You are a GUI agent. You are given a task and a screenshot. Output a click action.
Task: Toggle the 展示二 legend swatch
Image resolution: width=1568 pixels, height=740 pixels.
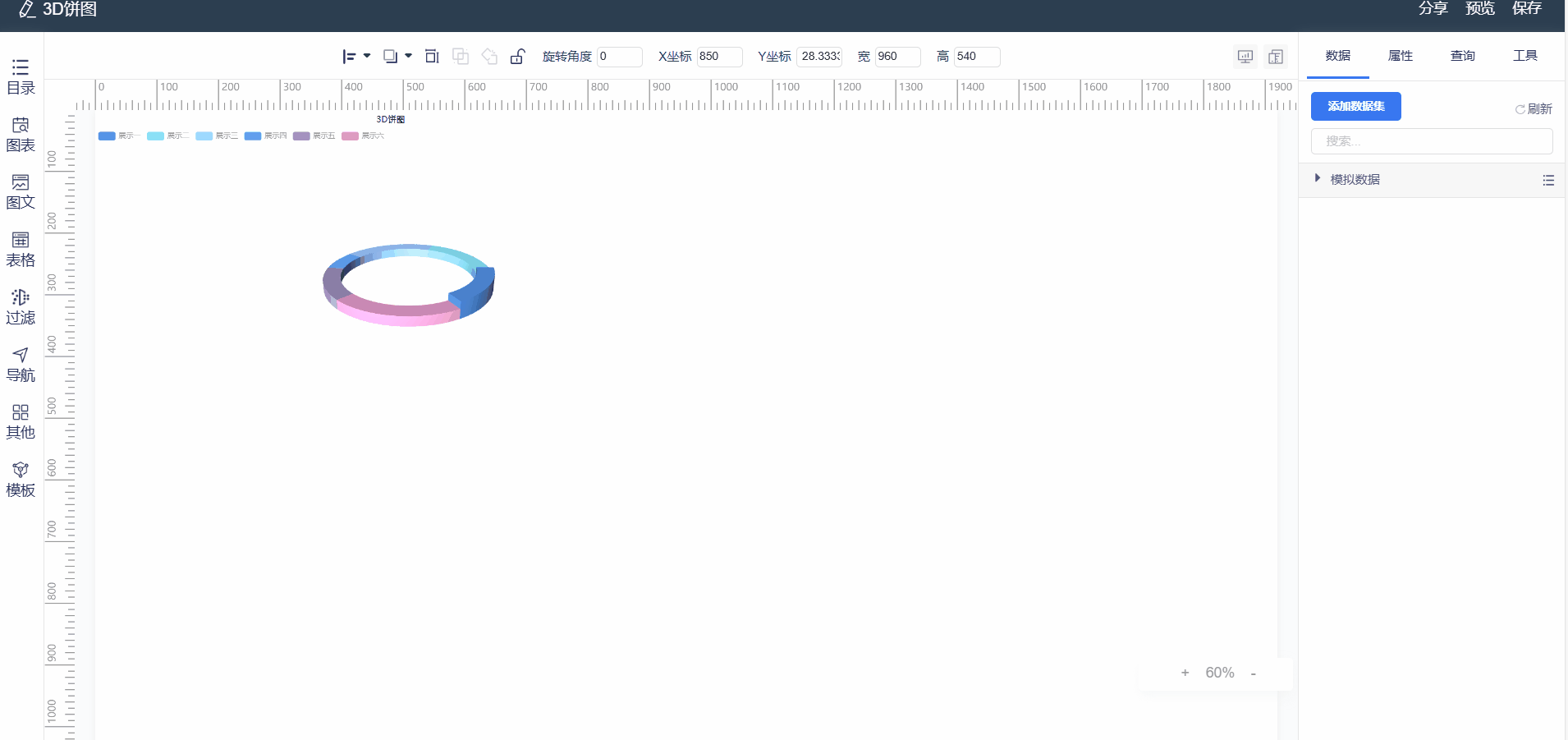(155, 136)
